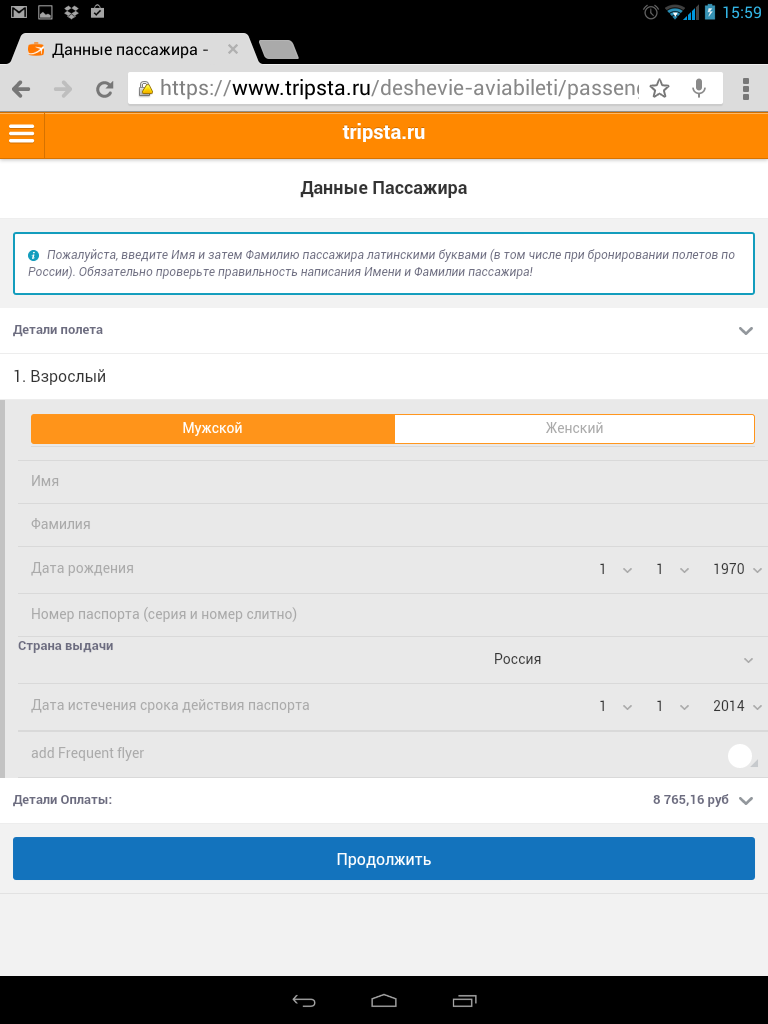Screen dimensions: 768x1024
Task: Open a new browser tab
Action: pos(279,50)
